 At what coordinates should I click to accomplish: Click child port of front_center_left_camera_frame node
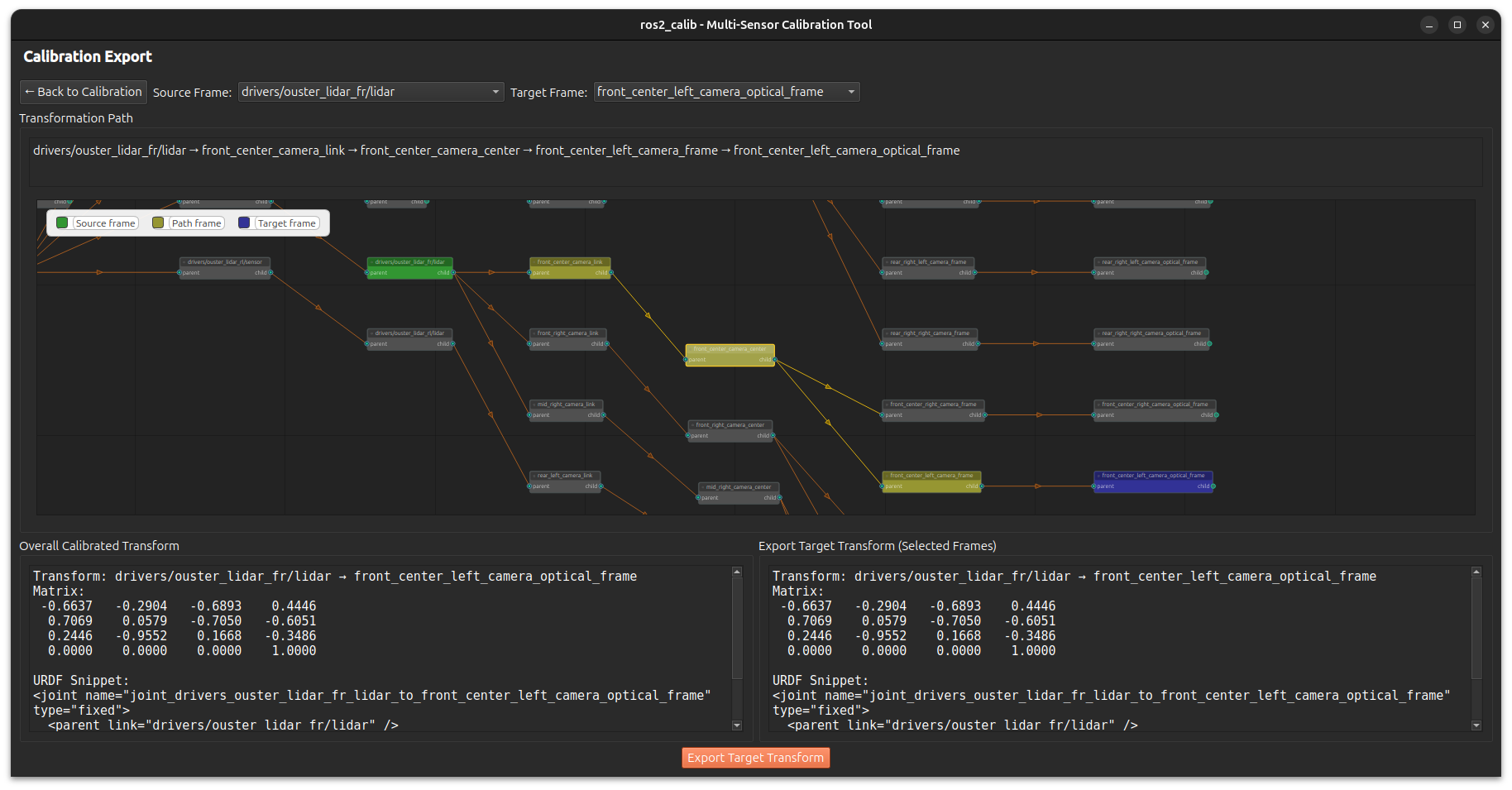pyautogui.click(x=981, y=486)
